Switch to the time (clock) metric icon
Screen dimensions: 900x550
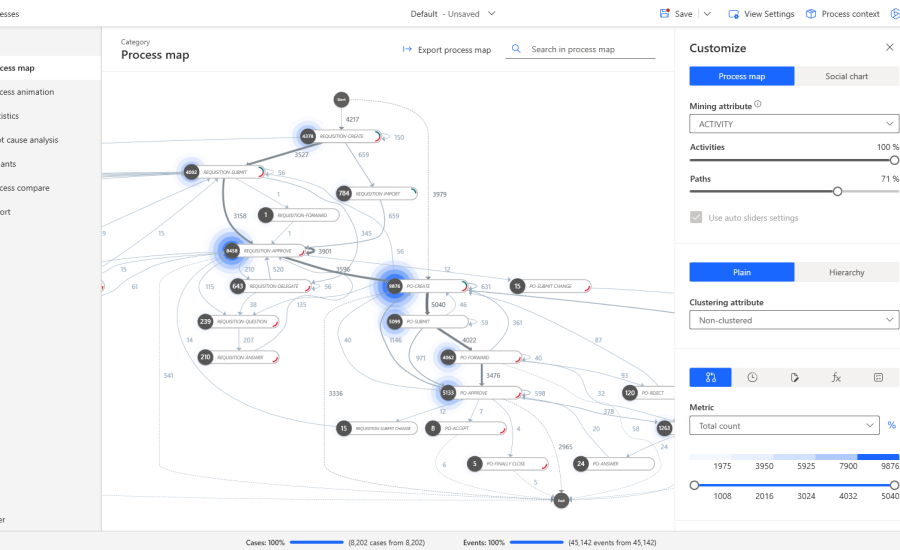coord(752,377)
